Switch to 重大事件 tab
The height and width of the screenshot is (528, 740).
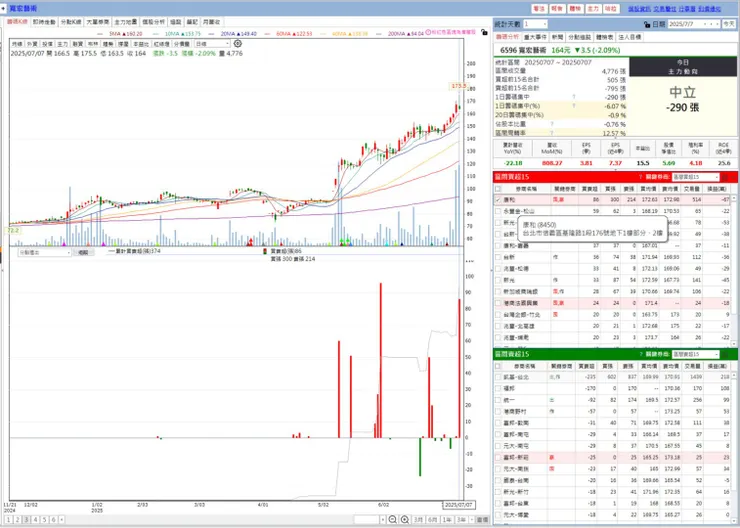535,37
